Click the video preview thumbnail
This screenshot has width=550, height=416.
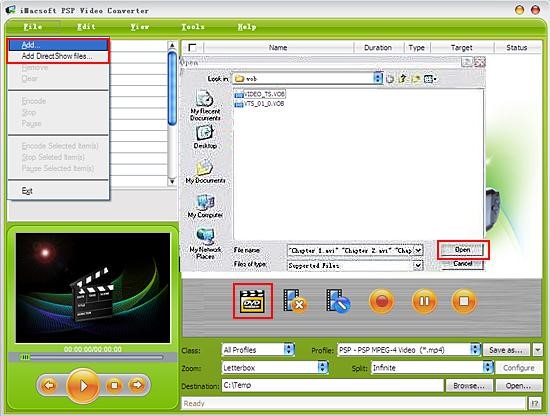93,288
